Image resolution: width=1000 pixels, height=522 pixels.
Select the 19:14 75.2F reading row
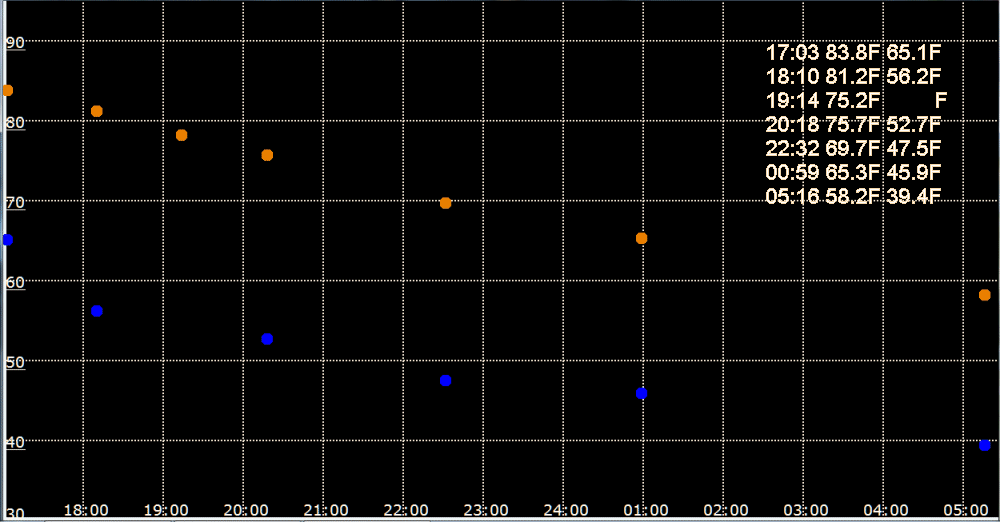pos(855,101)
